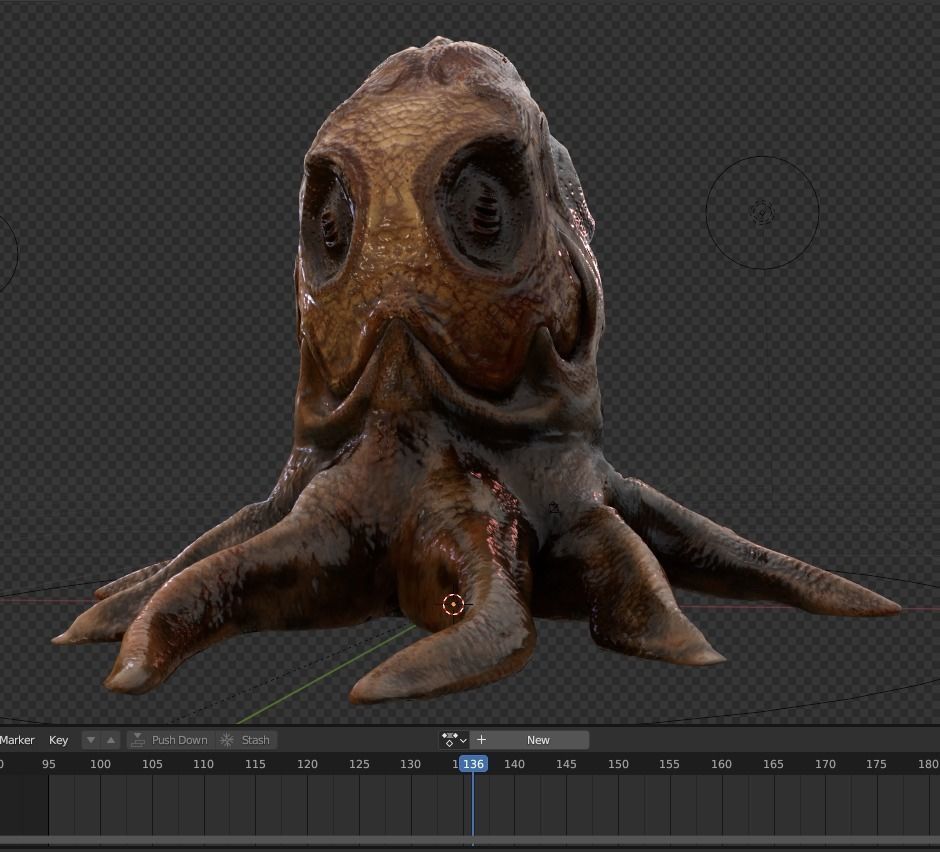
Task: Click the layer up arrow icon
Action: 111,740
